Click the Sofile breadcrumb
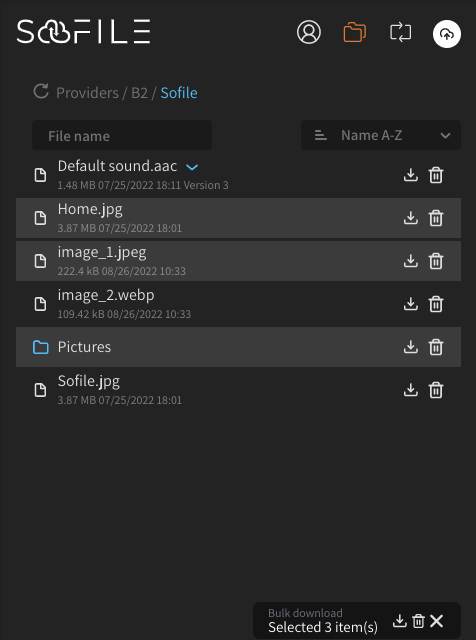 tap(179, 93)
